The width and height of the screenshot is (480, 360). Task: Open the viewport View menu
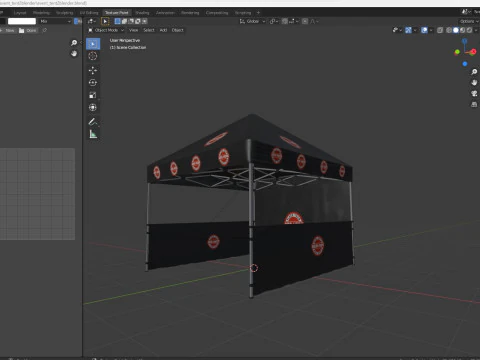(x=133, y=30)
